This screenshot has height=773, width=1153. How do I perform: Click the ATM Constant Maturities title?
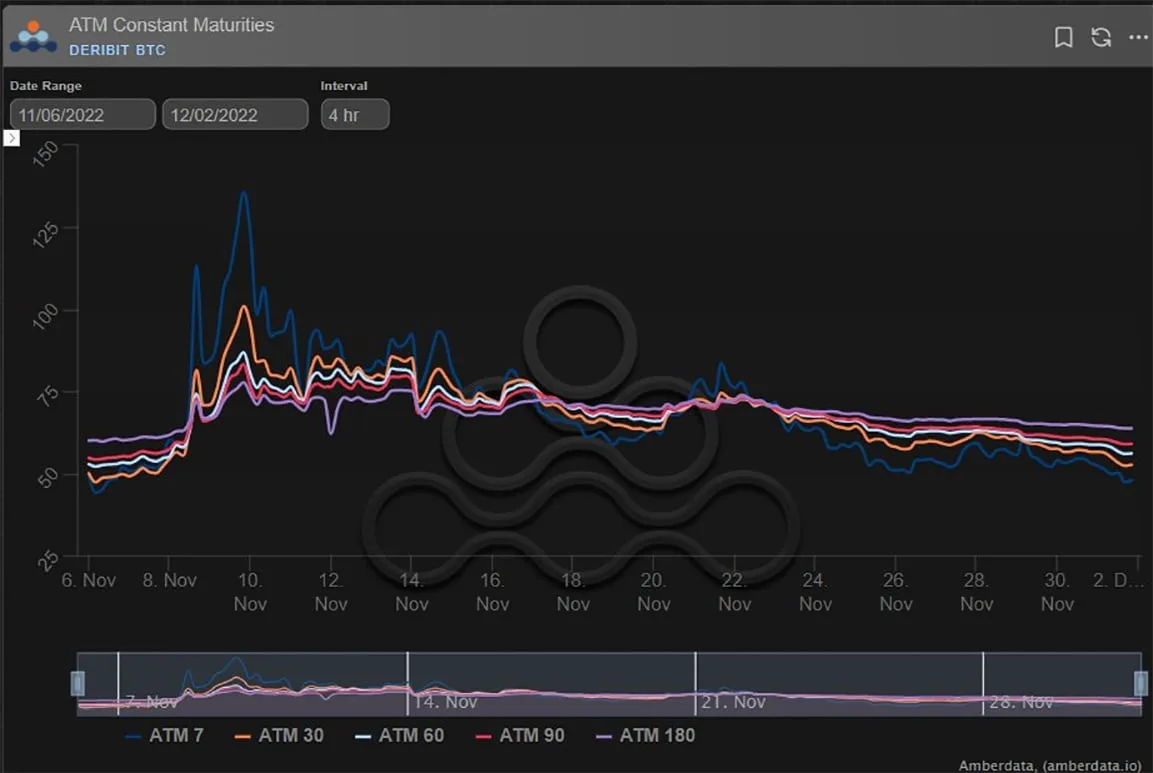pos(171,25)
